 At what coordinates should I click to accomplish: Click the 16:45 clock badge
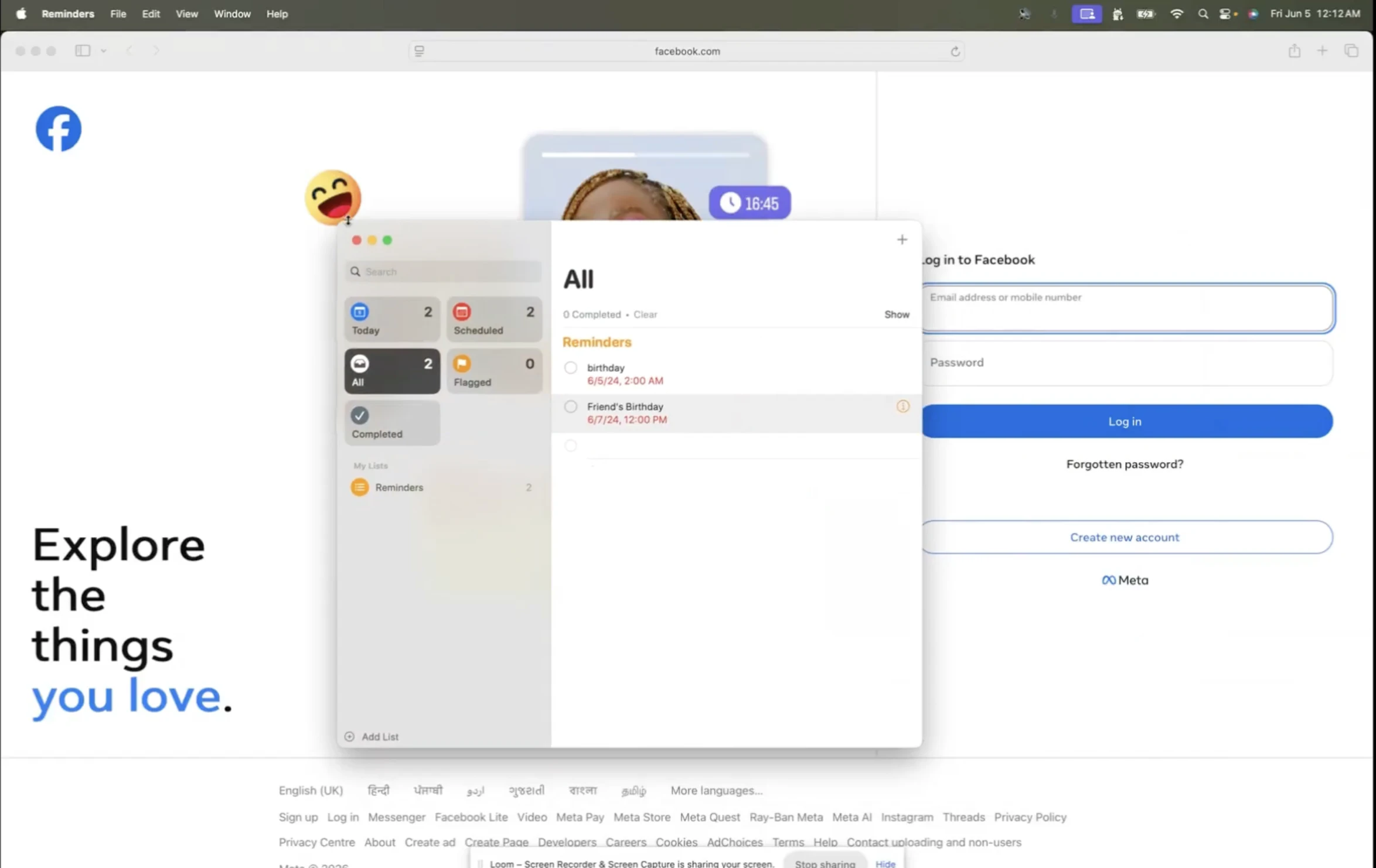click(750, 203)
